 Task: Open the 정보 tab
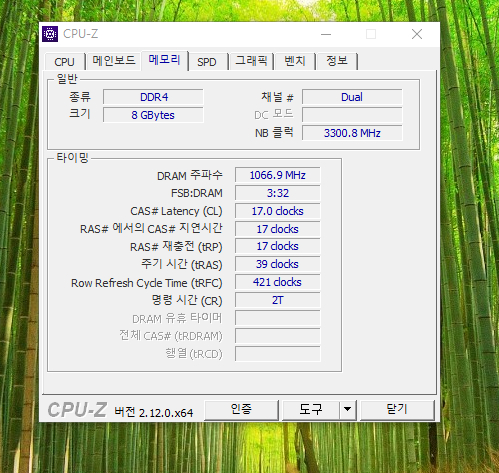click(337, 61)
